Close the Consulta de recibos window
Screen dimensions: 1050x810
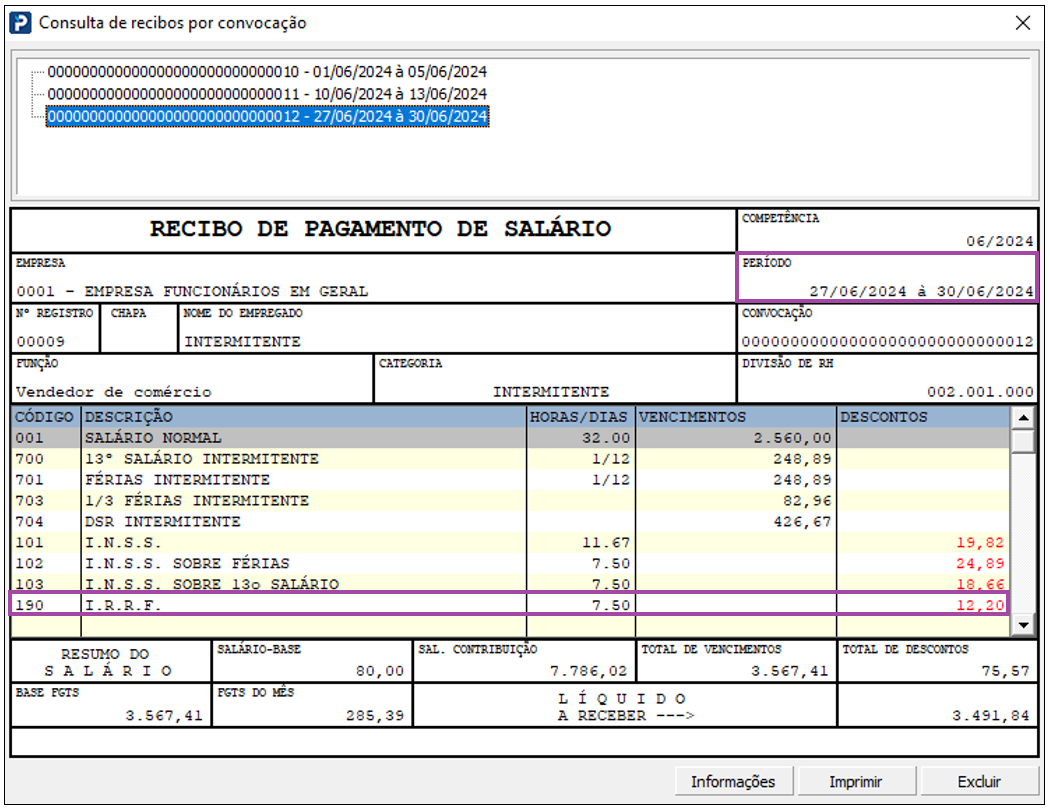click(1023, 23)
